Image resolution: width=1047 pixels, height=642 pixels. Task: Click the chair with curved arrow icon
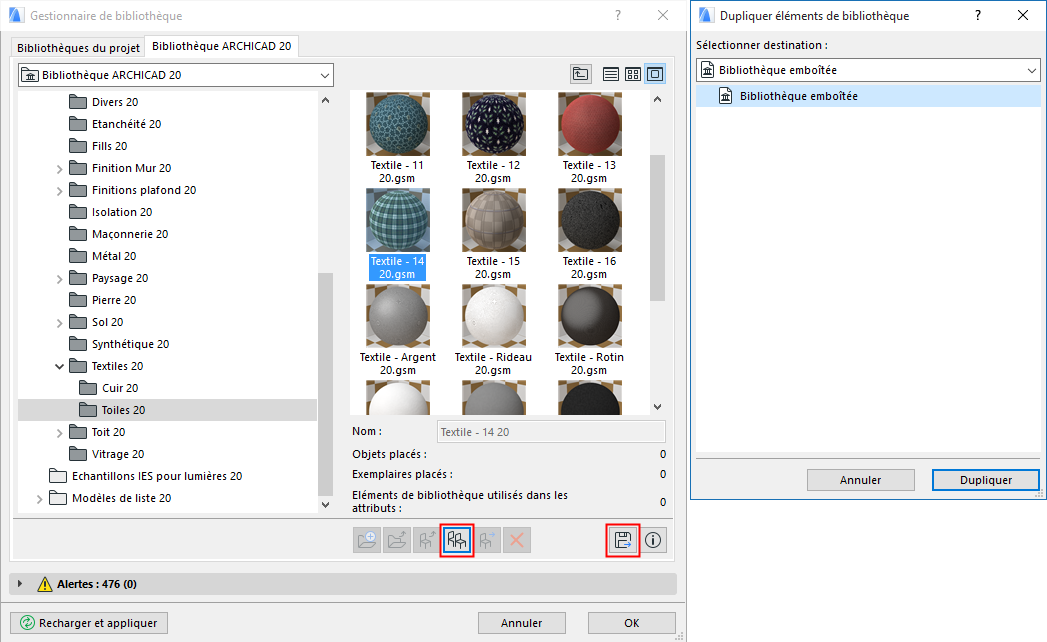427,540
